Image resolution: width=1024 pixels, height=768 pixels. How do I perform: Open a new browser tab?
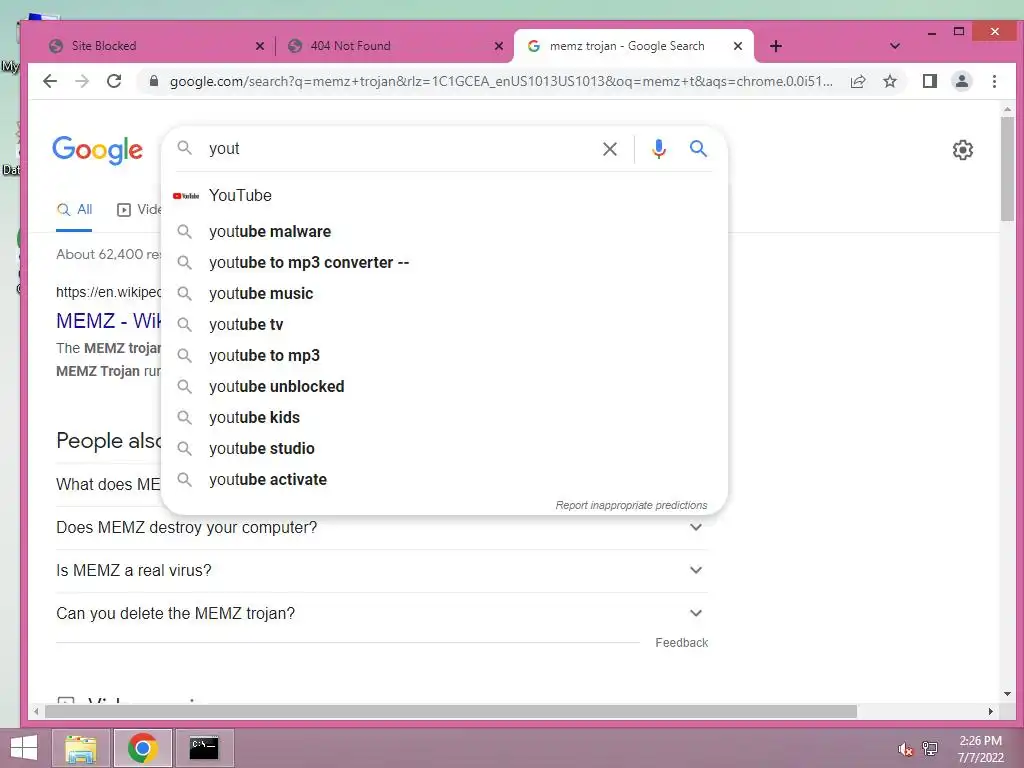point(776,46)
